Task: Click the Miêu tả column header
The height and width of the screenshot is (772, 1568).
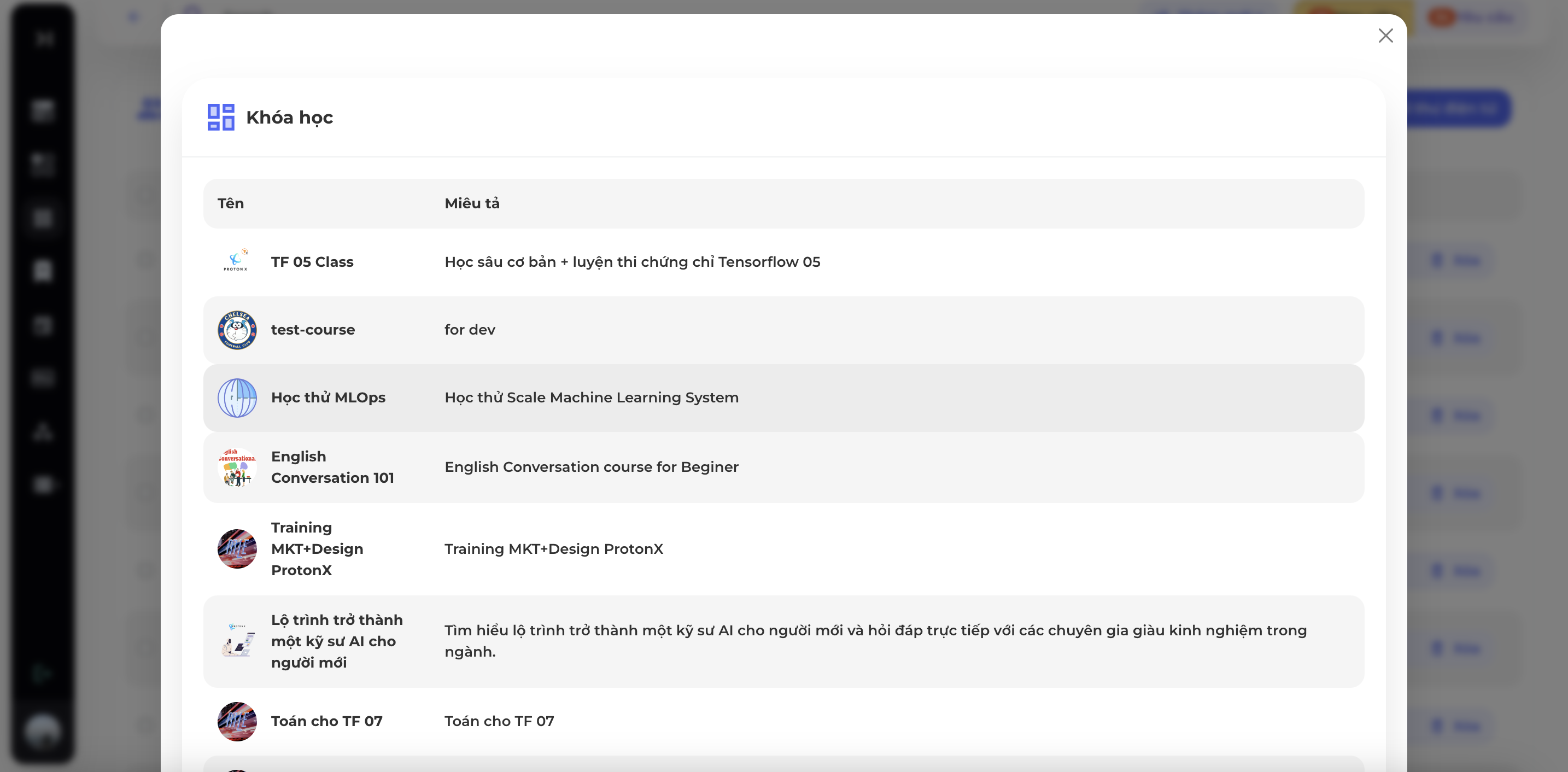Action: (x=472, y=203)
